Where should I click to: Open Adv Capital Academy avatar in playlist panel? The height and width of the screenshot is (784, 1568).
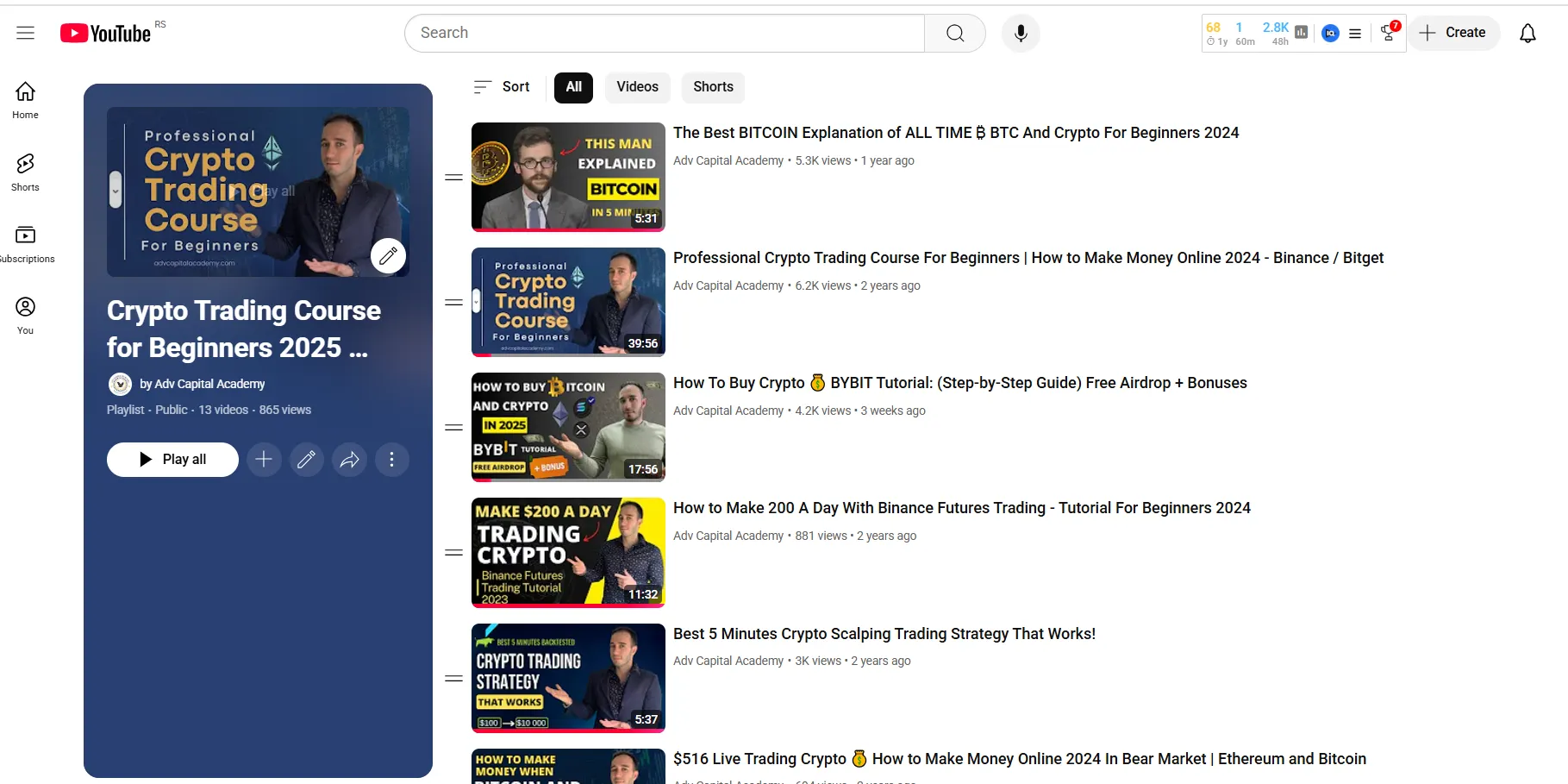tap(120, 384)
